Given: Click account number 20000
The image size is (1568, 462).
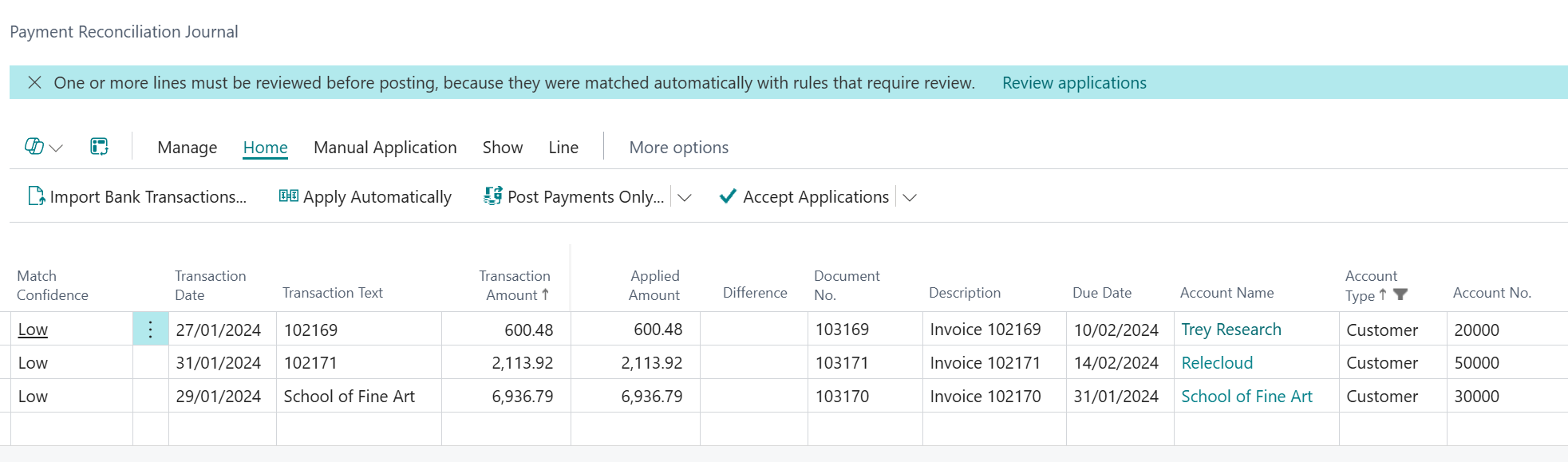Looking at the screenshot, I should [1507, 330].
